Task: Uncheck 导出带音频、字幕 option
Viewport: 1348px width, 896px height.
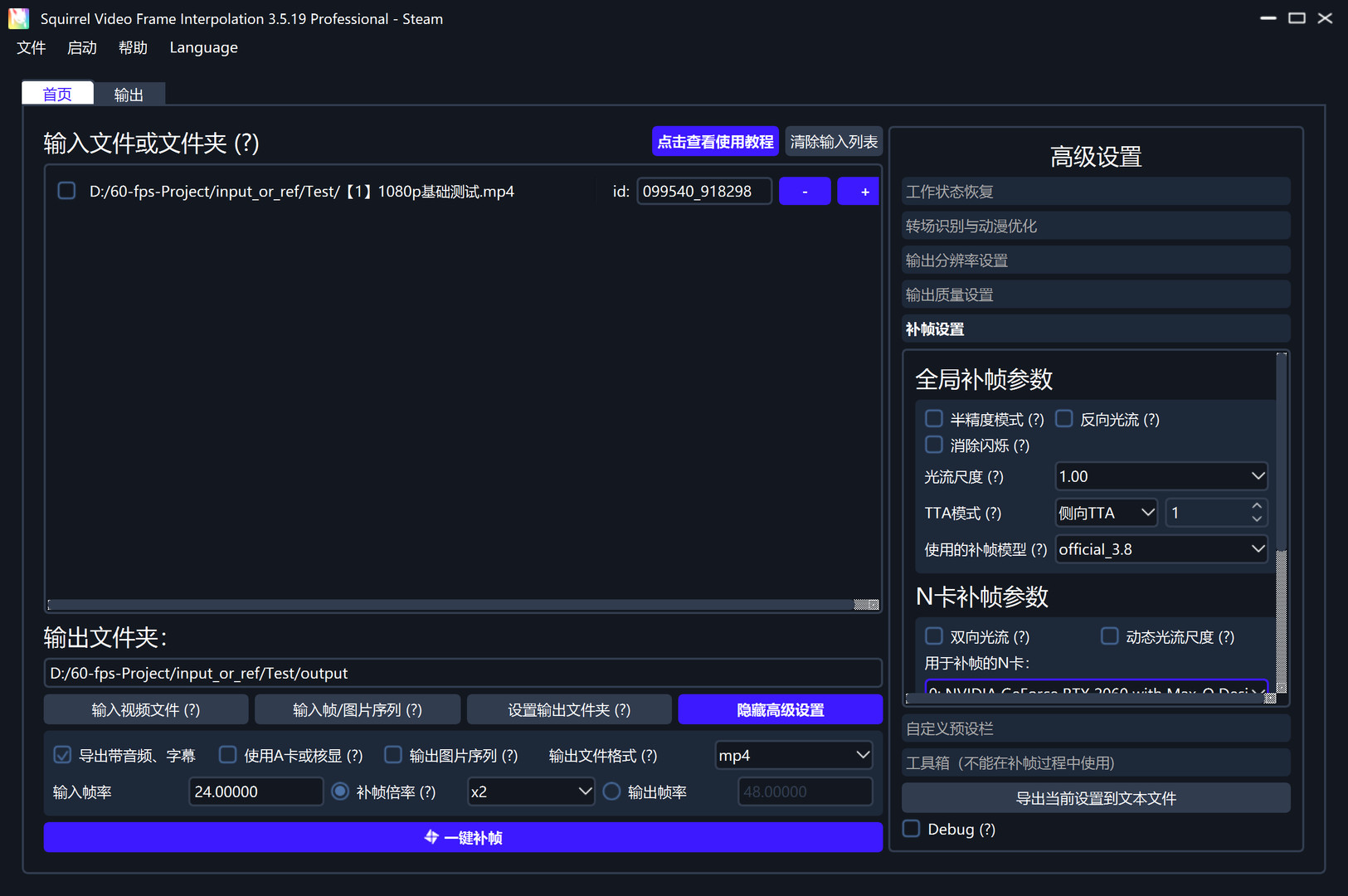Action: click(x=63, y=755)
